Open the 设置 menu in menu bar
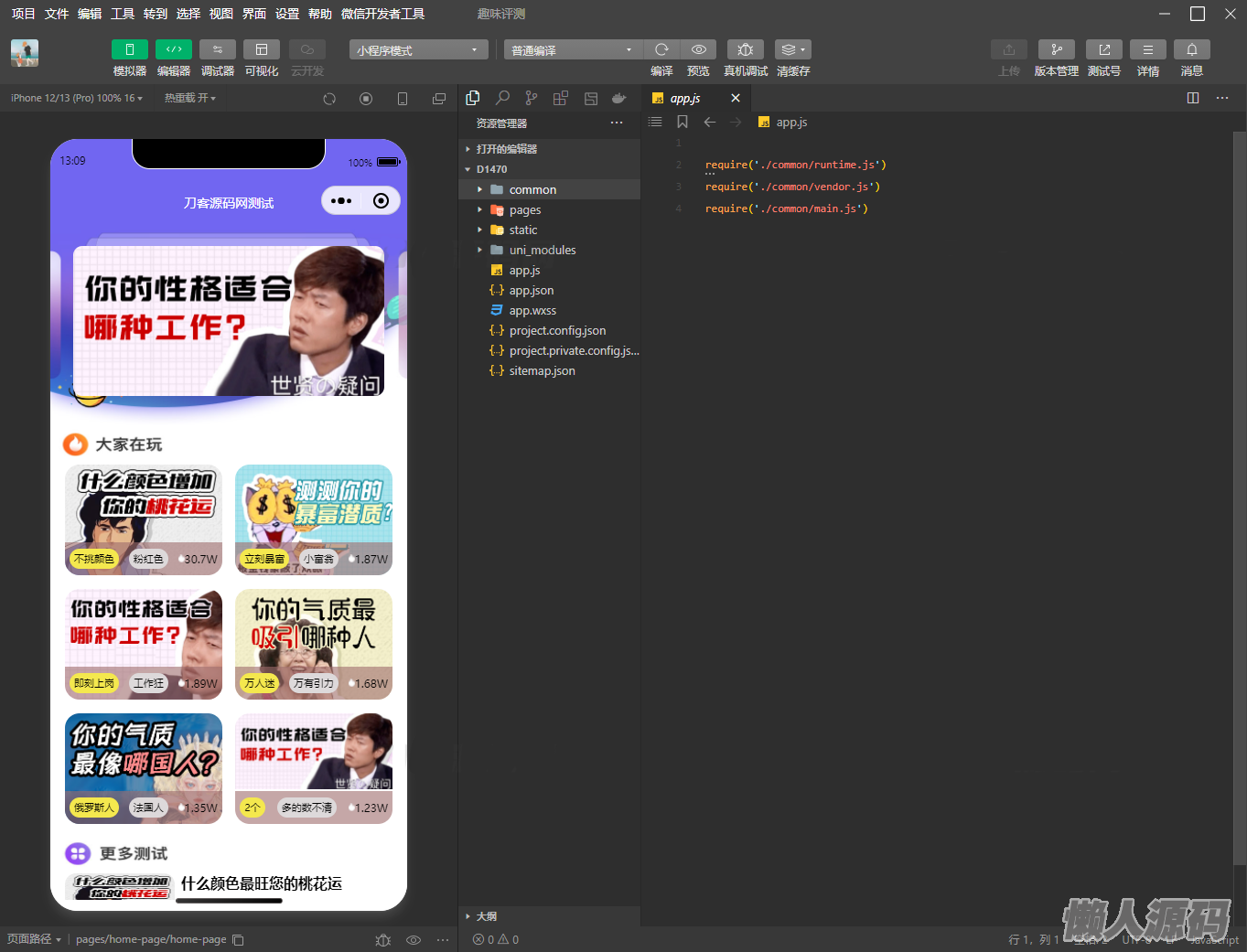 coord(287,14)
